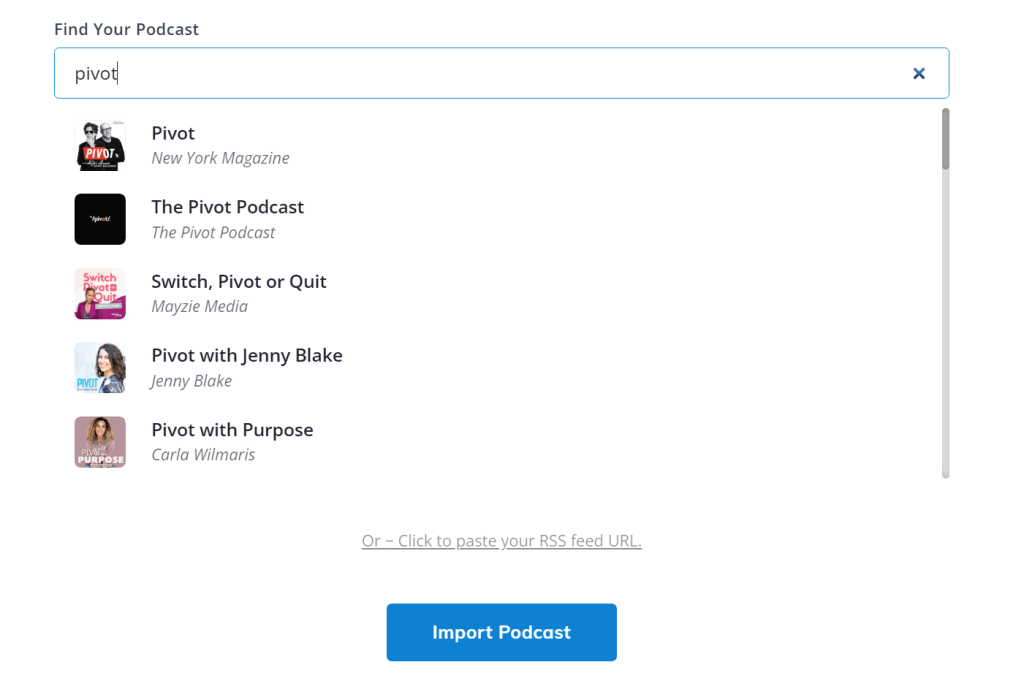Click Pivot with Jenny Blake cover image

point(100,367)
